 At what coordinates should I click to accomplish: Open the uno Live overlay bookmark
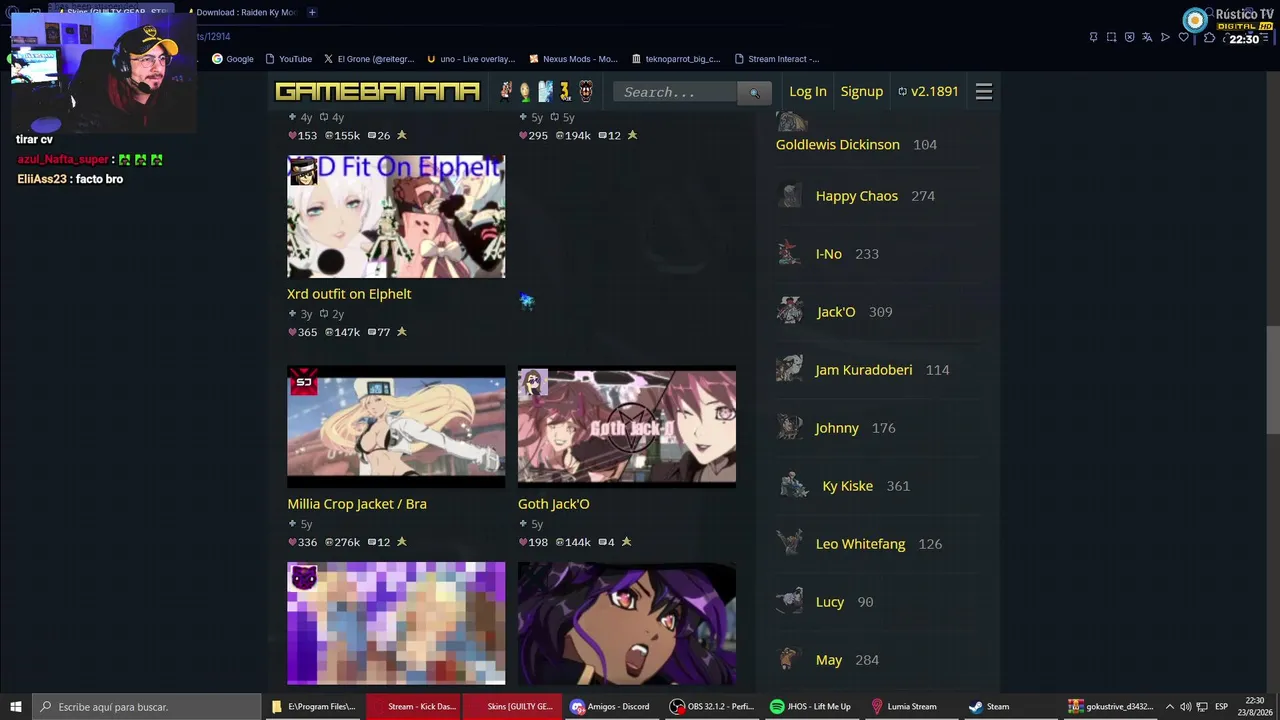(471, 59)
